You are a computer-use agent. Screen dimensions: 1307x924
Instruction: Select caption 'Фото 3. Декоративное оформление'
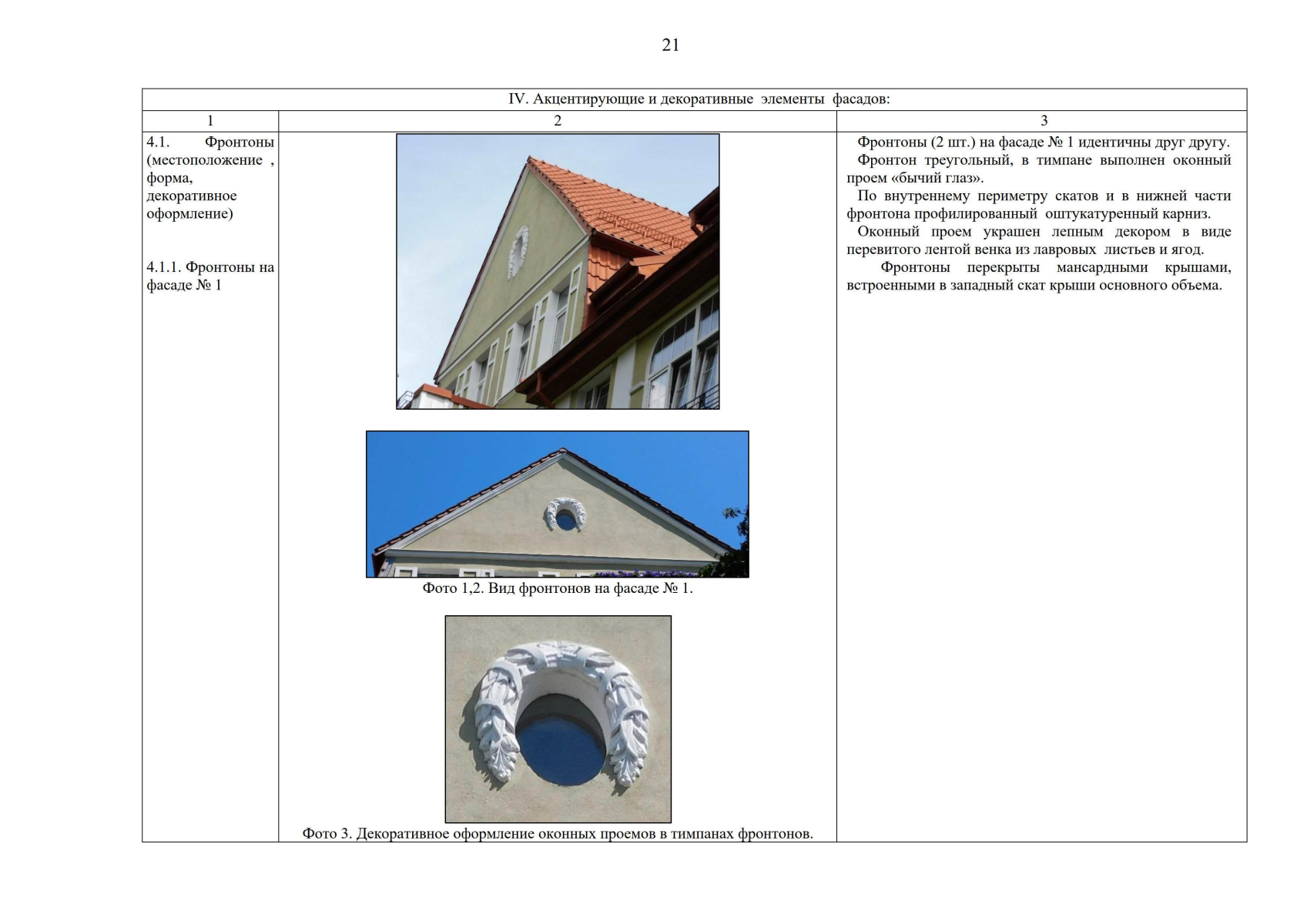(557, 834)
